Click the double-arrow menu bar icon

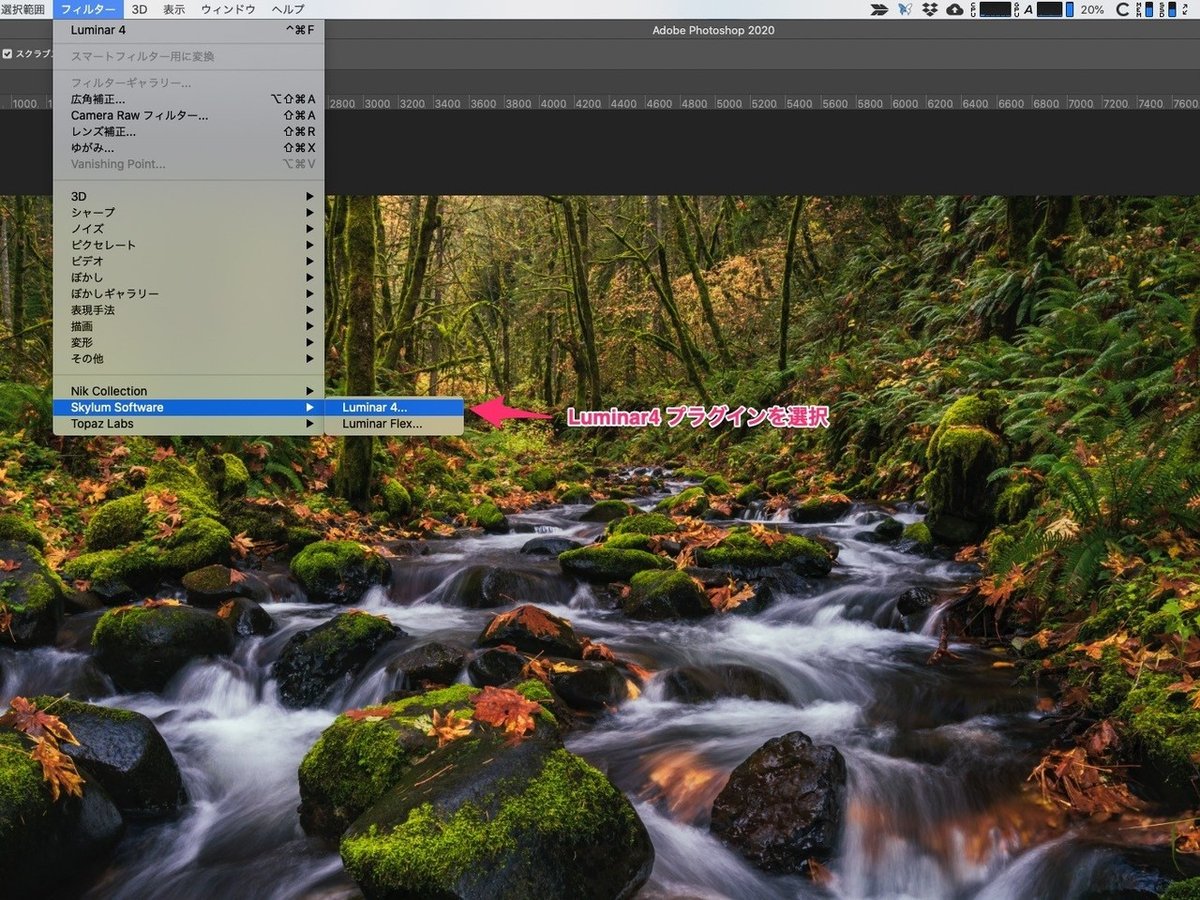point(879,10)
